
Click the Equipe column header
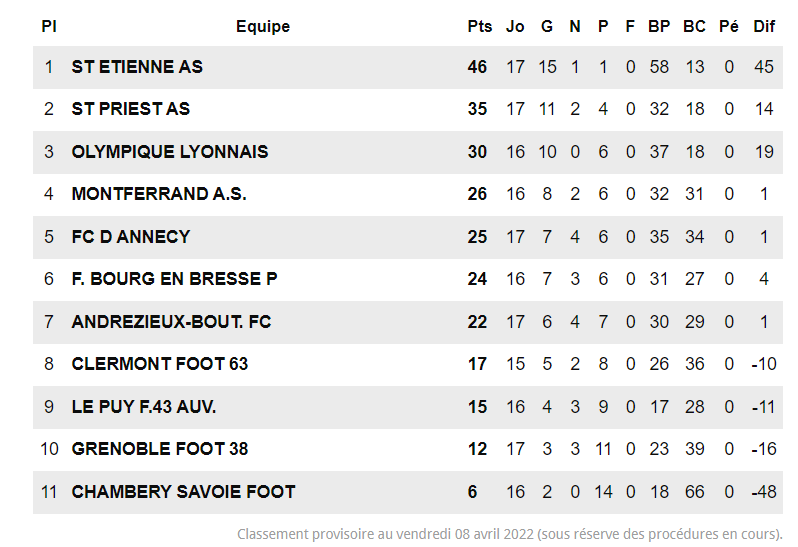[263, 26]
